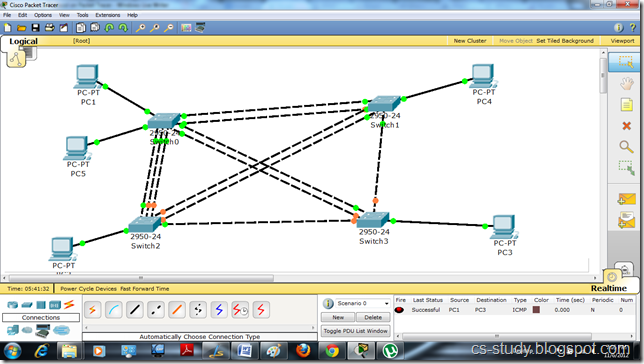Select the Hubs device category
This screenshot has height=364, width=644.
41,305
